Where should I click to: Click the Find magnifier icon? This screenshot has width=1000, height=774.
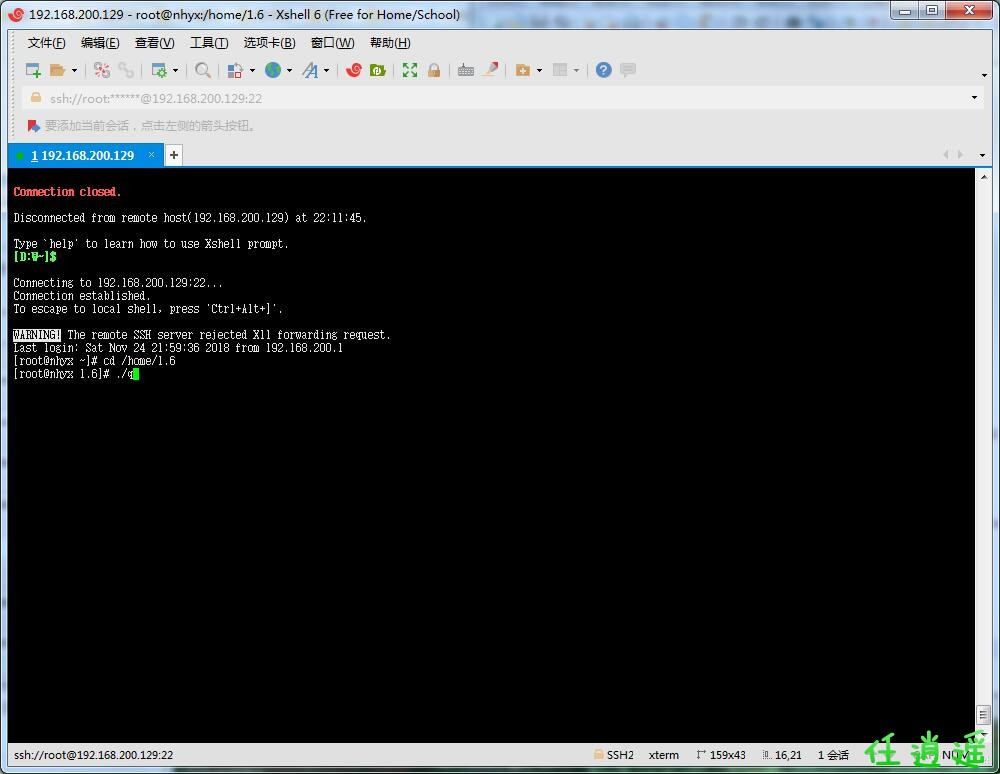203,70
